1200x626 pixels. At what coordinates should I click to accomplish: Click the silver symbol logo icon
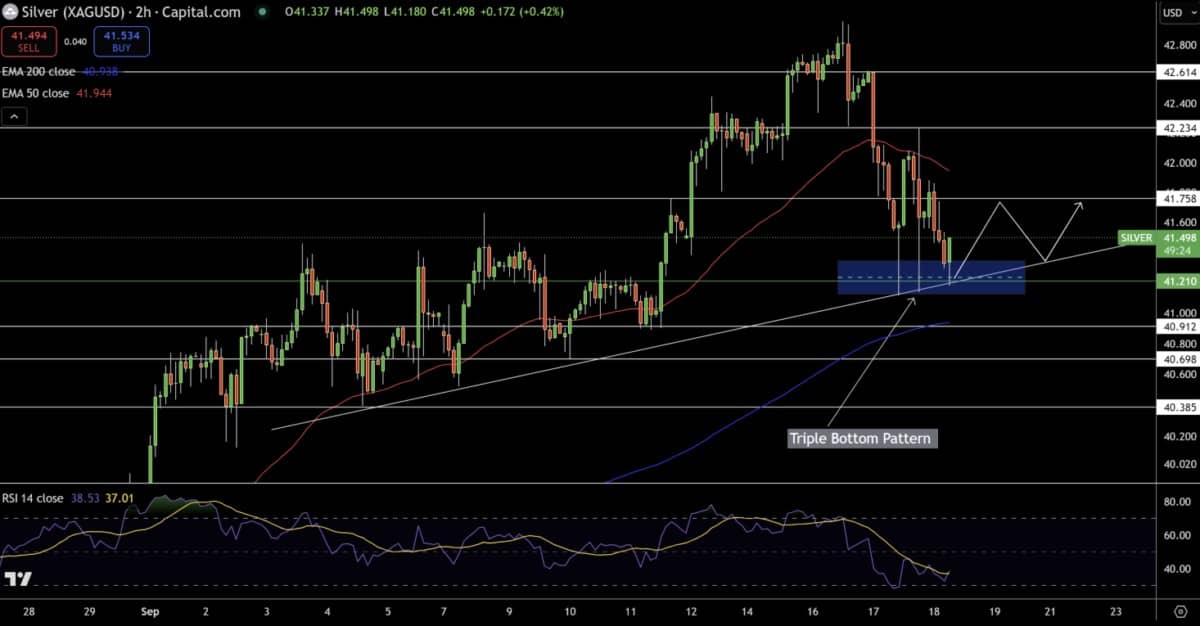pos(11,12)
